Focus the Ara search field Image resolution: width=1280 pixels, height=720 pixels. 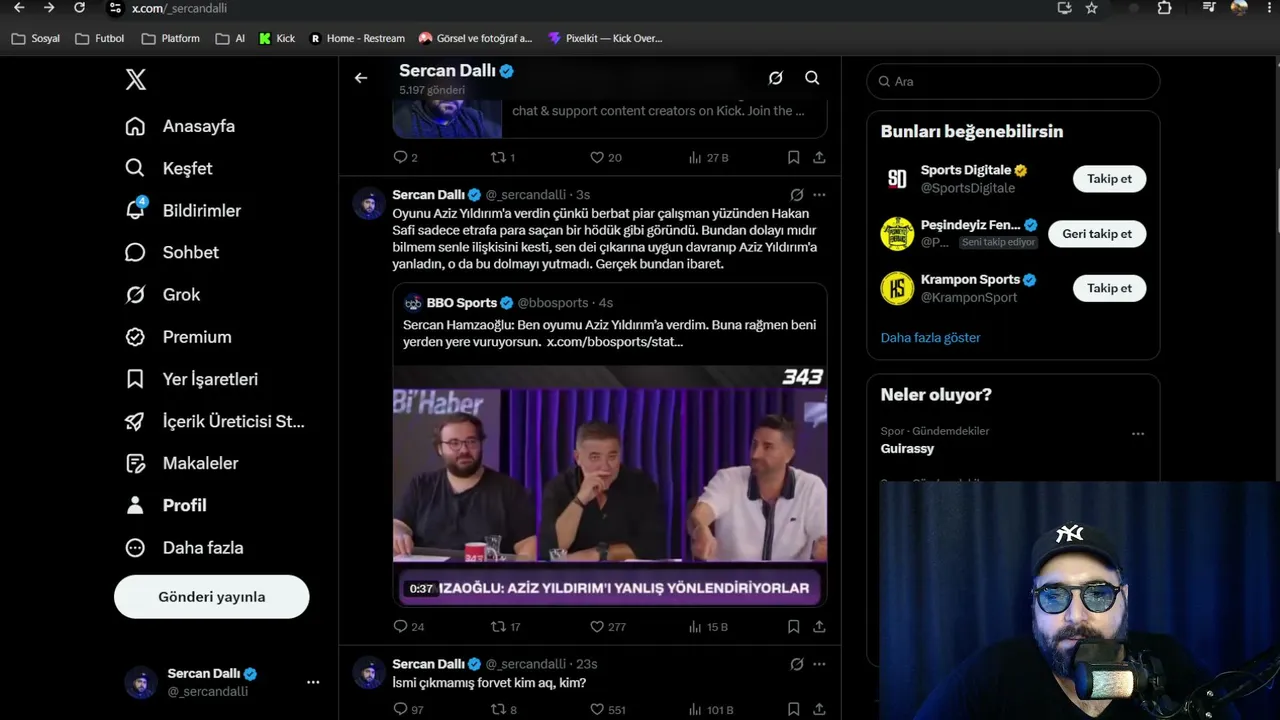[x=1013, y=81]
